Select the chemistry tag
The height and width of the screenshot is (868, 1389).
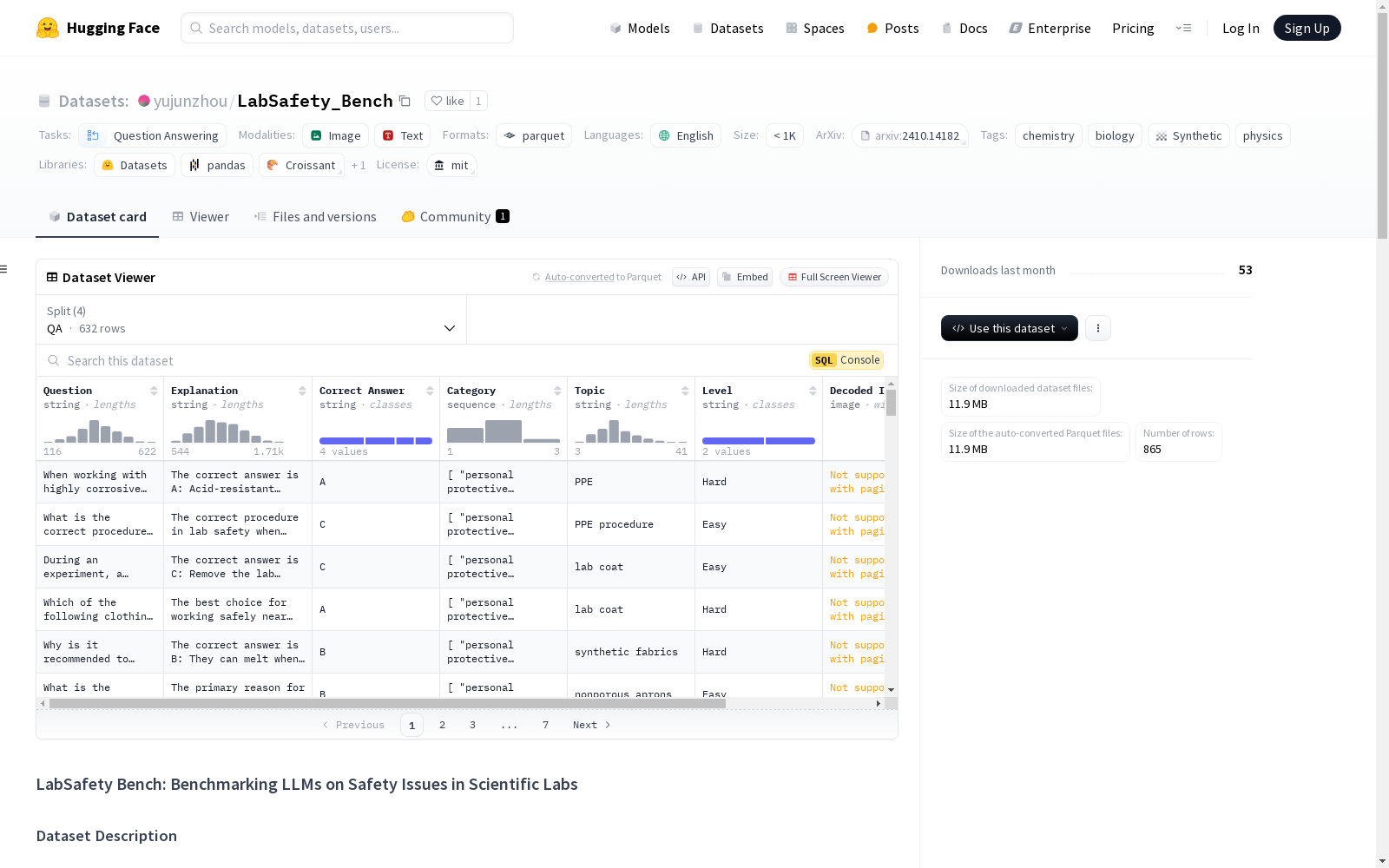click(x=1049, y=135)
